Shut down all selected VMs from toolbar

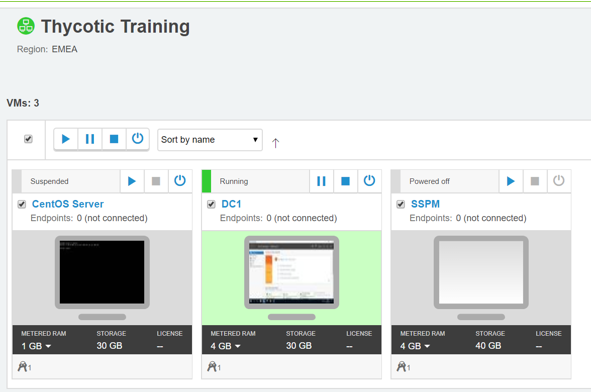click(x=114, y=139)
